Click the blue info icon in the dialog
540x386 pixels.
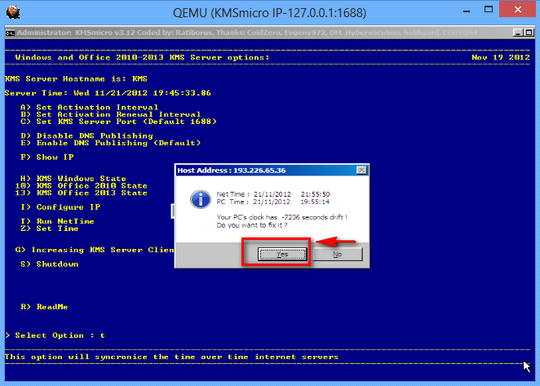point(200,199)
